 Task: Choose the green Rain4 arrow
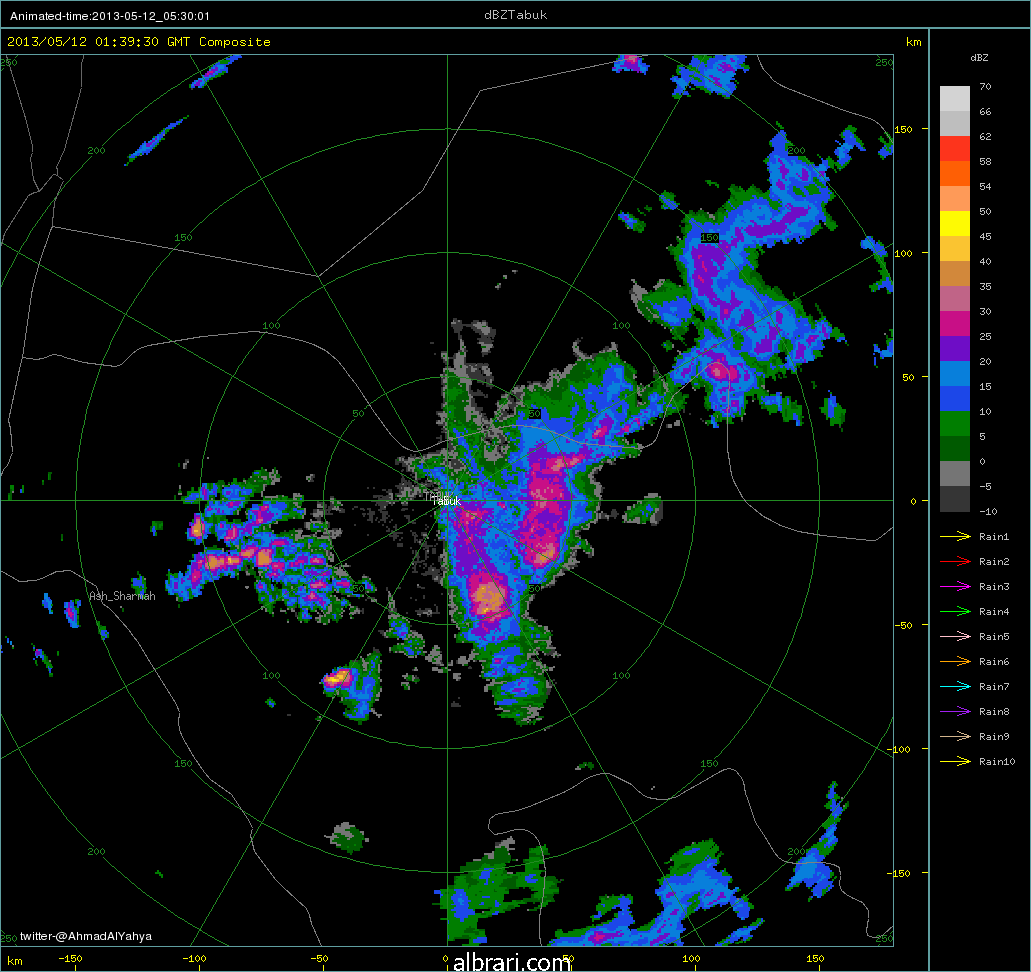pos(955,612)
